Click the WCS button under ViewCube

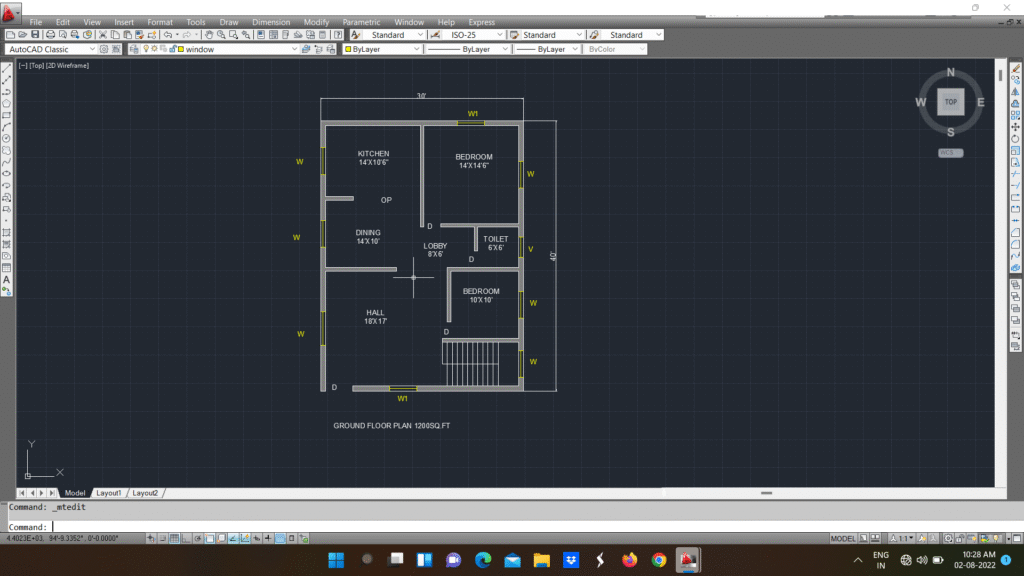[950, 153]
